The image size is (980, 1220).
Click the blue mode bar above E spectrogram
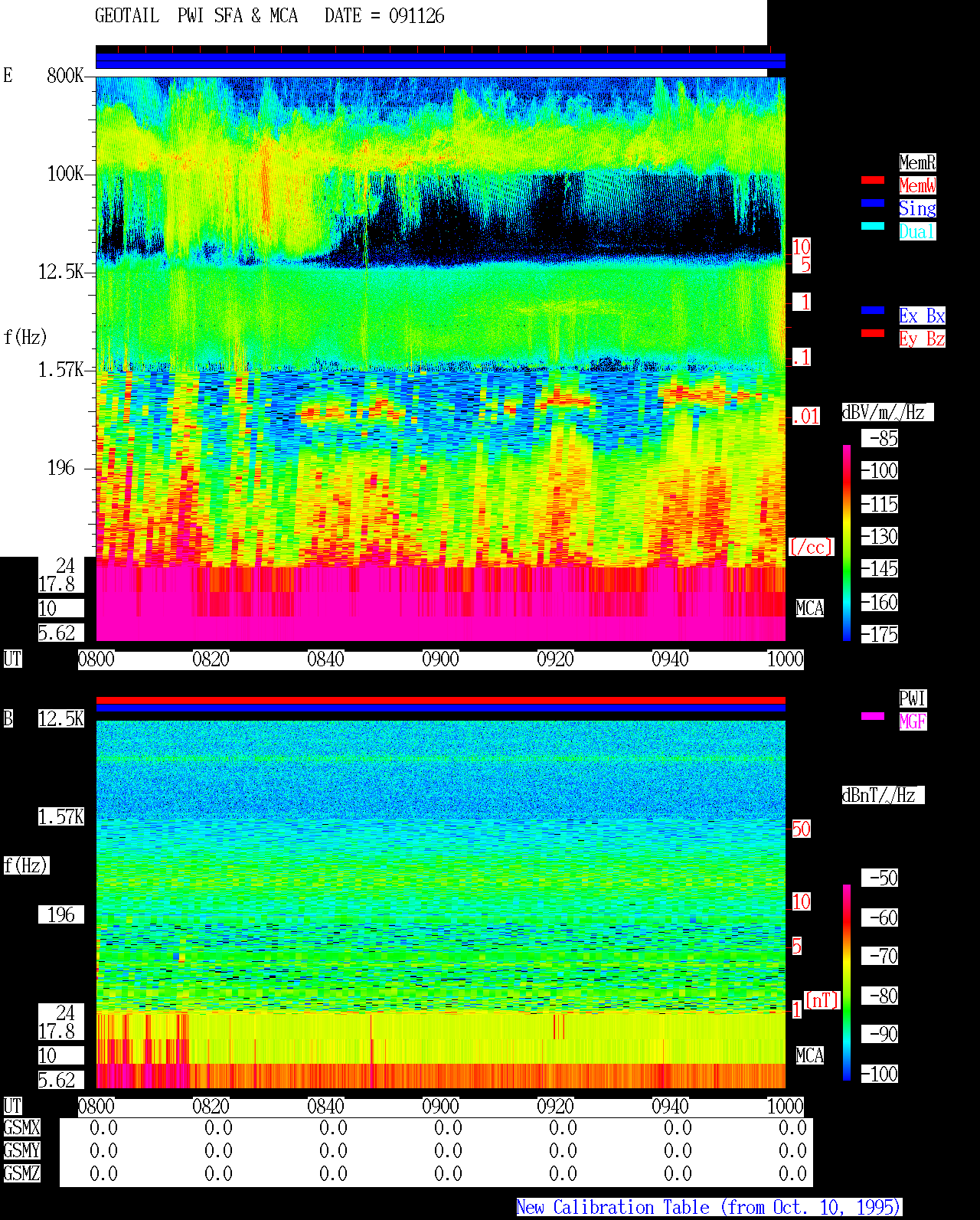click(440, 61)
